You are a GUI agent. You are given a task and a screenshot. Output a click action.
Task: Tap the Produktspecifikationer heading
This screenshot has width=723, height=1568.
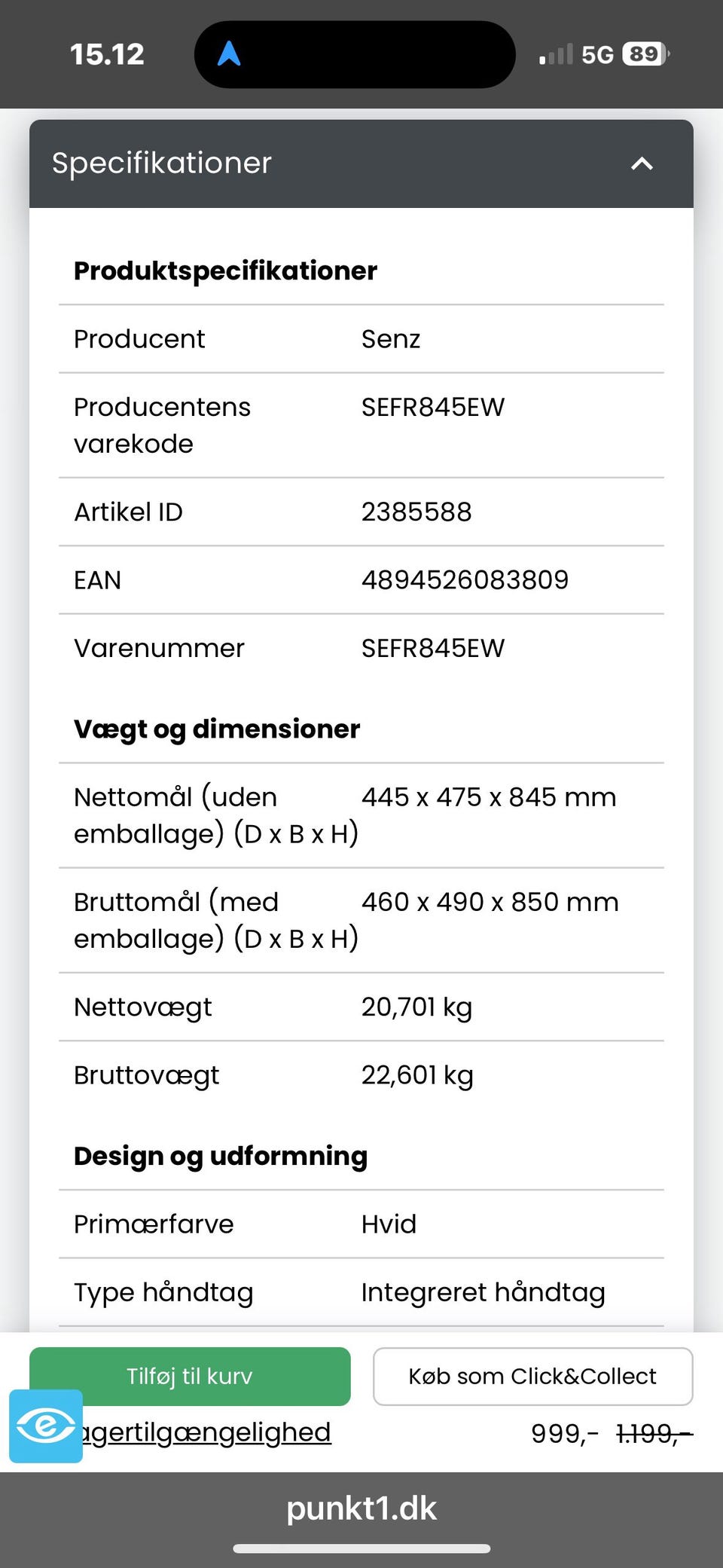point(225,271)
